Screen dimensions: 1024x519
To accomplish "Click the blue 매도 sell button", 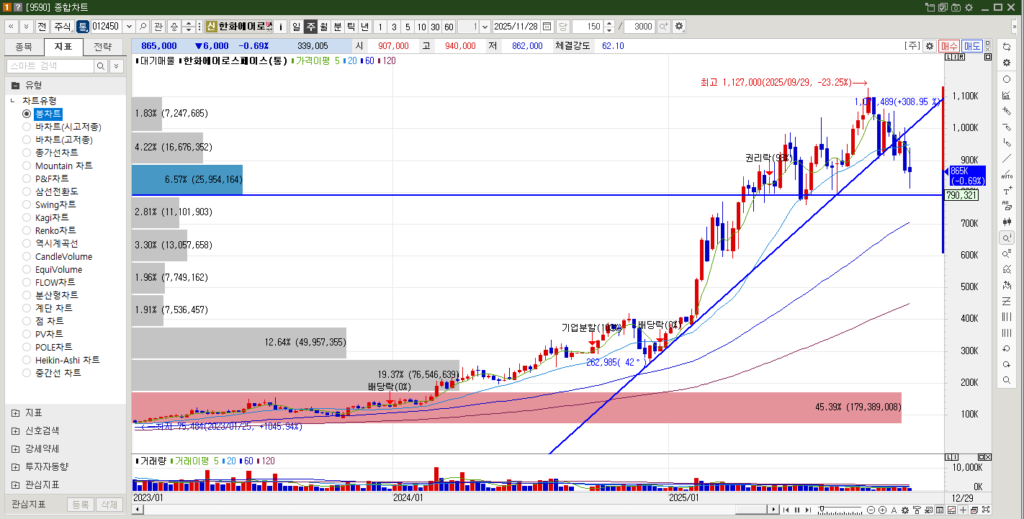I will pyautogui.click(x=971, y=46).
